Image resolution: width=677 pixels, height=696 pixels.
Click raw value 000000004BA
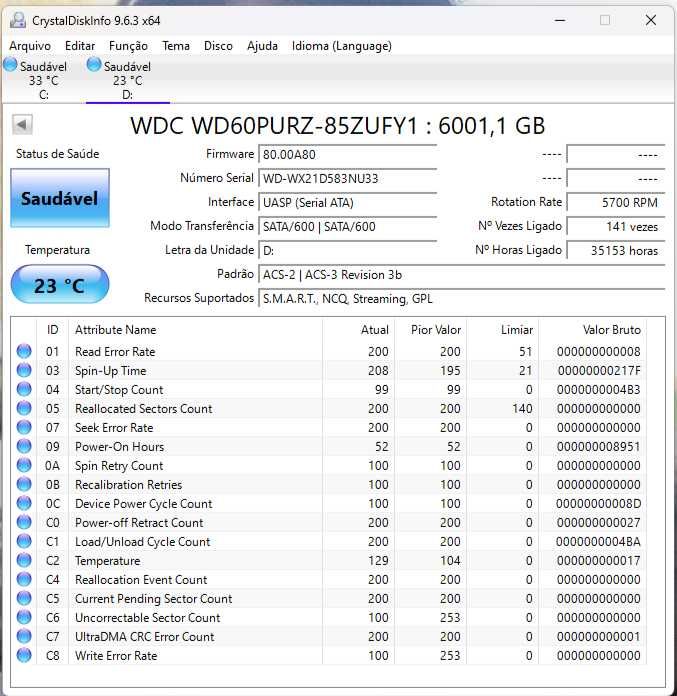tap(598, 542)
